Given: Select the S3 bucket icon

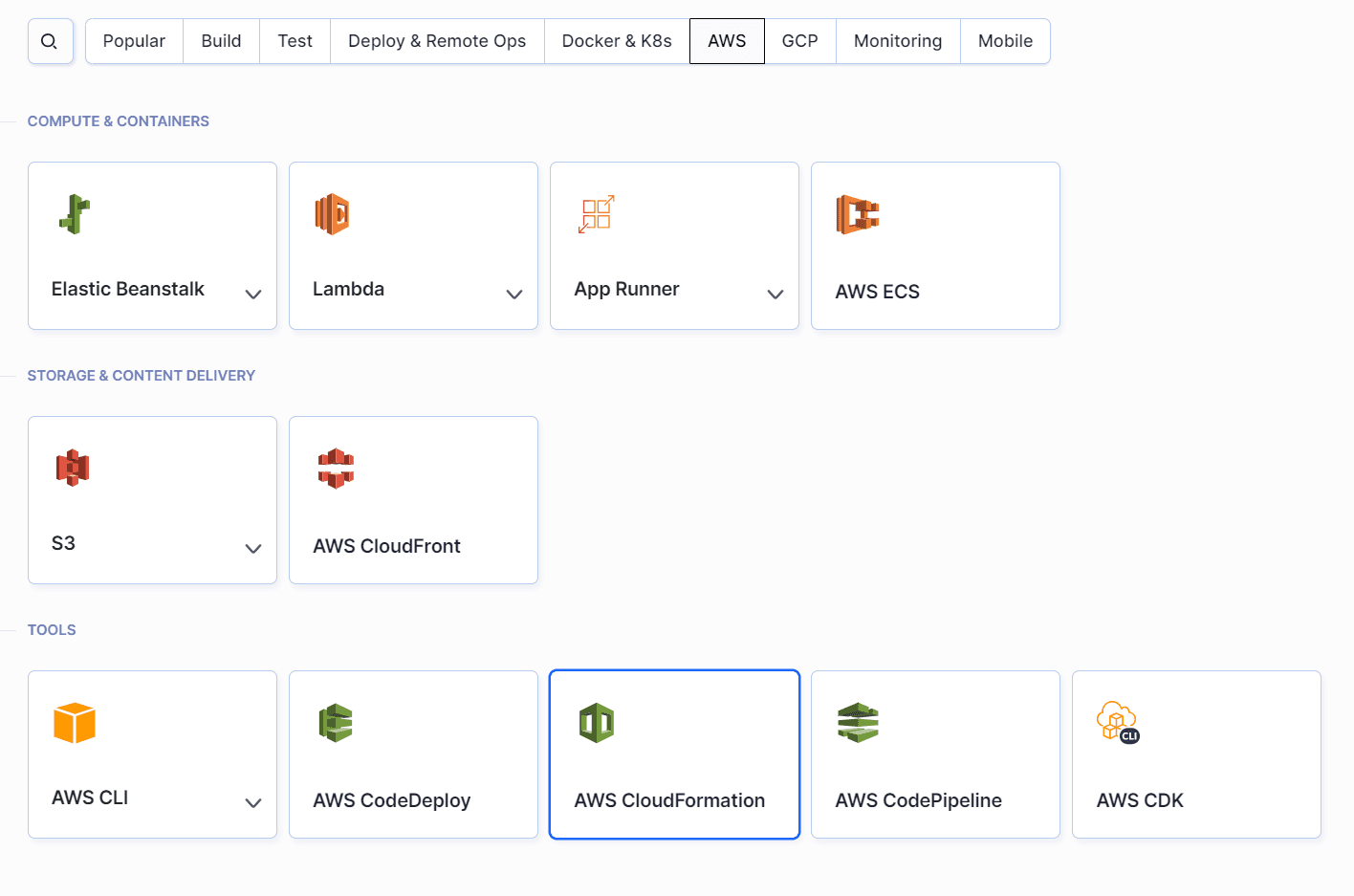Looking at the screenshot, I should pyautogui.click(x=75, y=468).
